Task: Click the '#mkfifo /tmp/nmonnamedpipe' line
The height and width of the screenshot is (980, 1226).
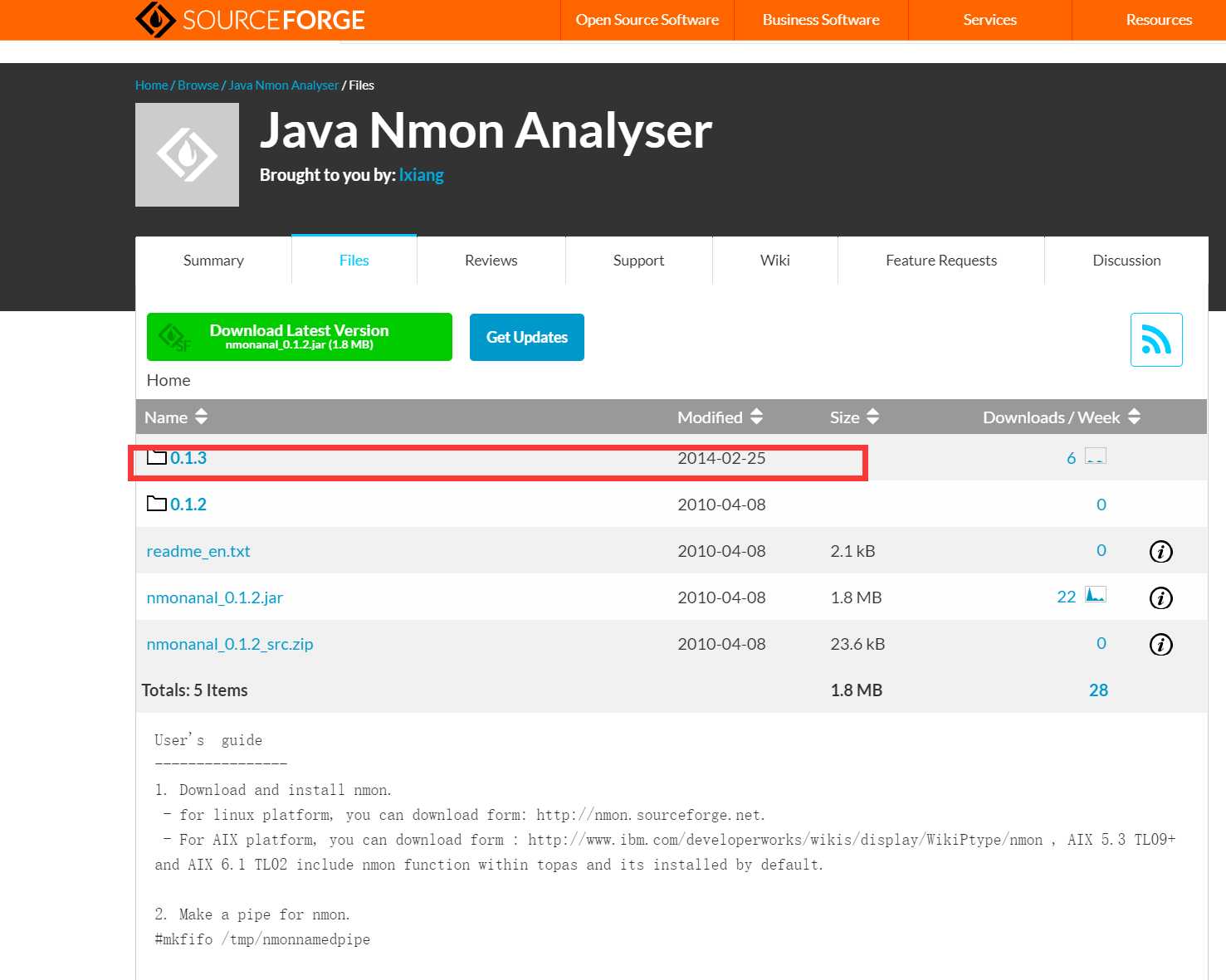Action: tap(262, 939)
